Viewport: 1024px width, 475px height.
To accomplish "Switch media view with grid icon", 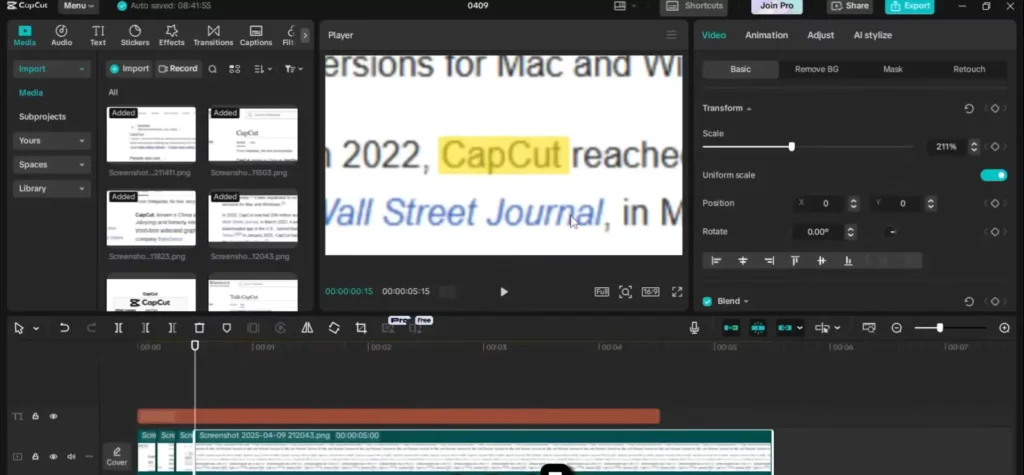I will 234,69.
